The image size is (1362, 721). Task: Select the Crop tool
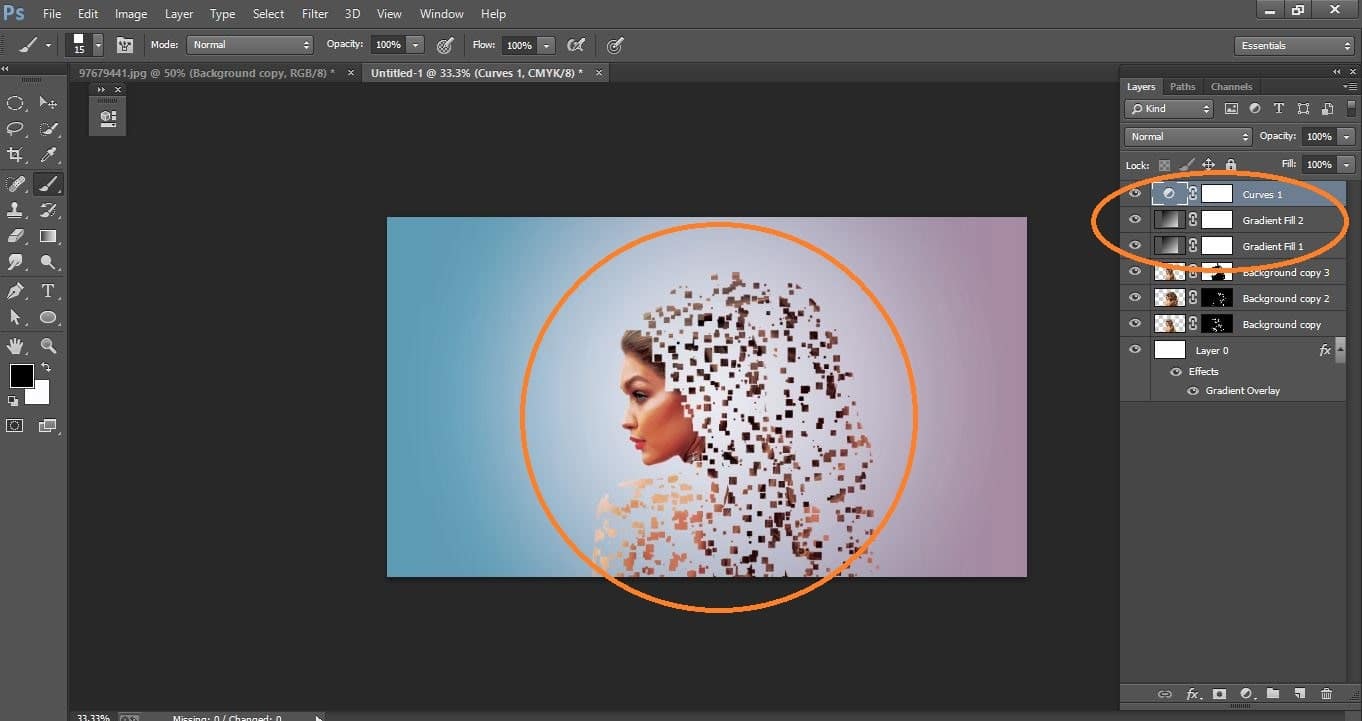coord(15,155)
